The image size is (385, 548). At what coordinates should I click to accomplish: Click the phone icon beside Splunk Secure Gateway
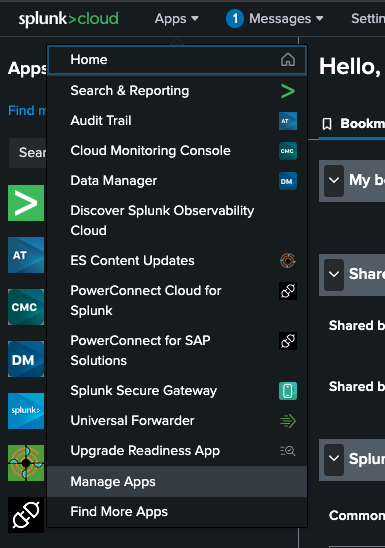(288, 391)
